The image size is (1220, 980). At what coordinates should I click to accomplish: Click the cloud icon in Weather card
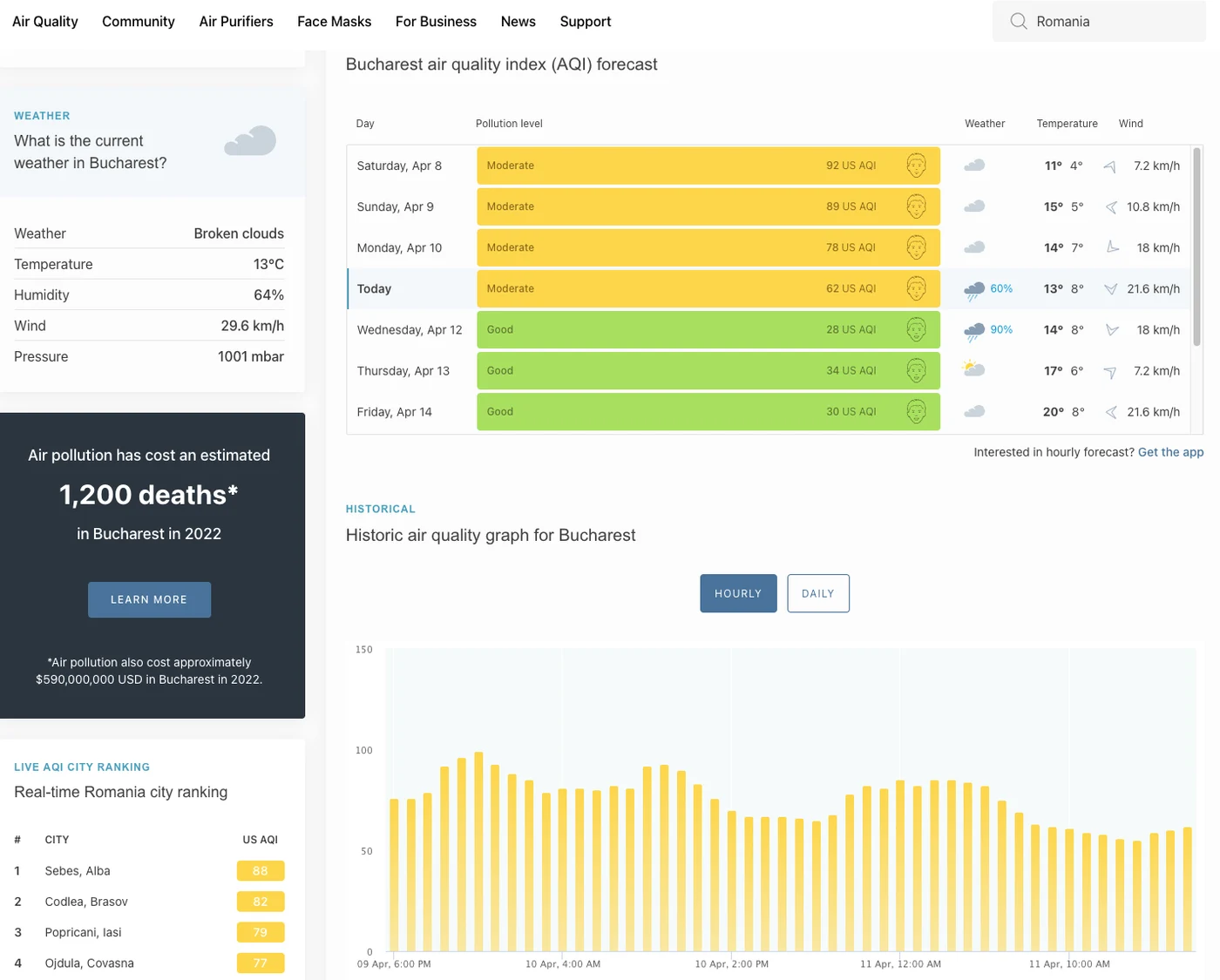250,141
